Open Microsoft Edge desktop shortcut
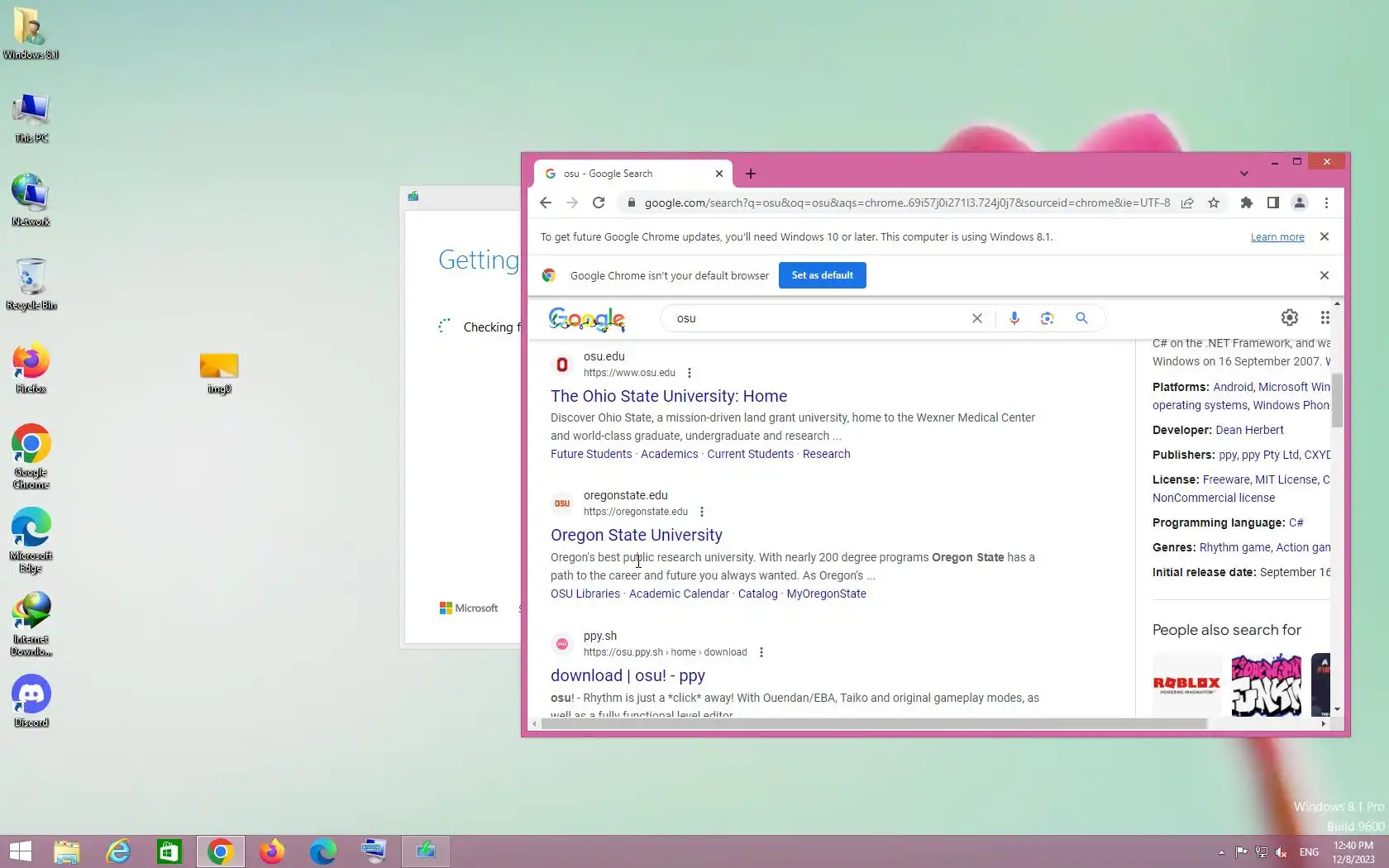1389x868 pixels. tap(31, 540)
